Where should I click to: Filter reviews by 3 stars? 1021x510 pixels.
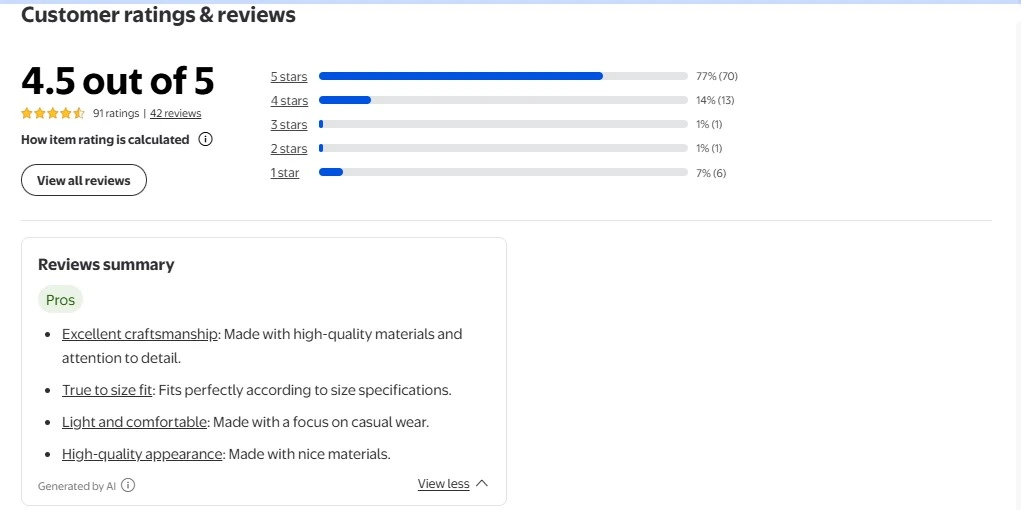coord(289,125)
